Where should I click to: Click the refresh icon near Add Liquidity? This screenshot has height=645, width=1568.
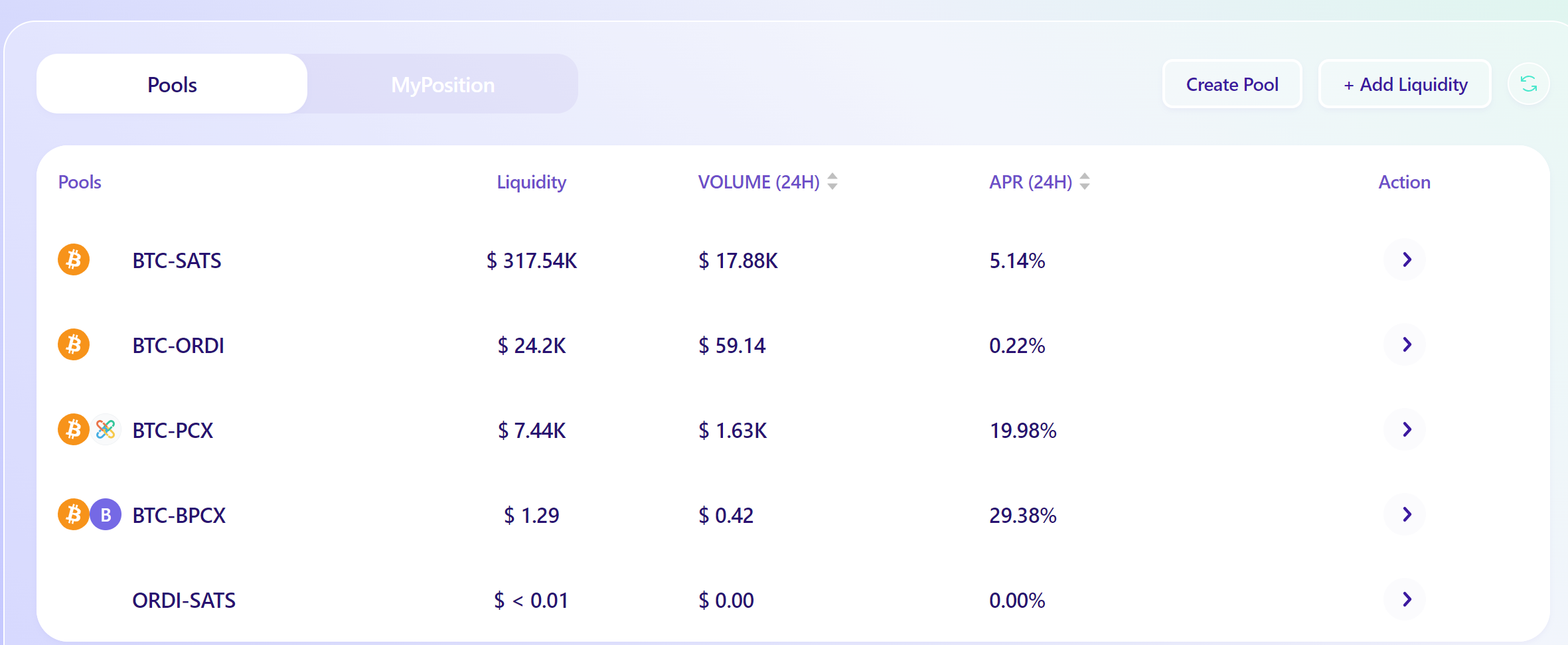[1528, 84]
